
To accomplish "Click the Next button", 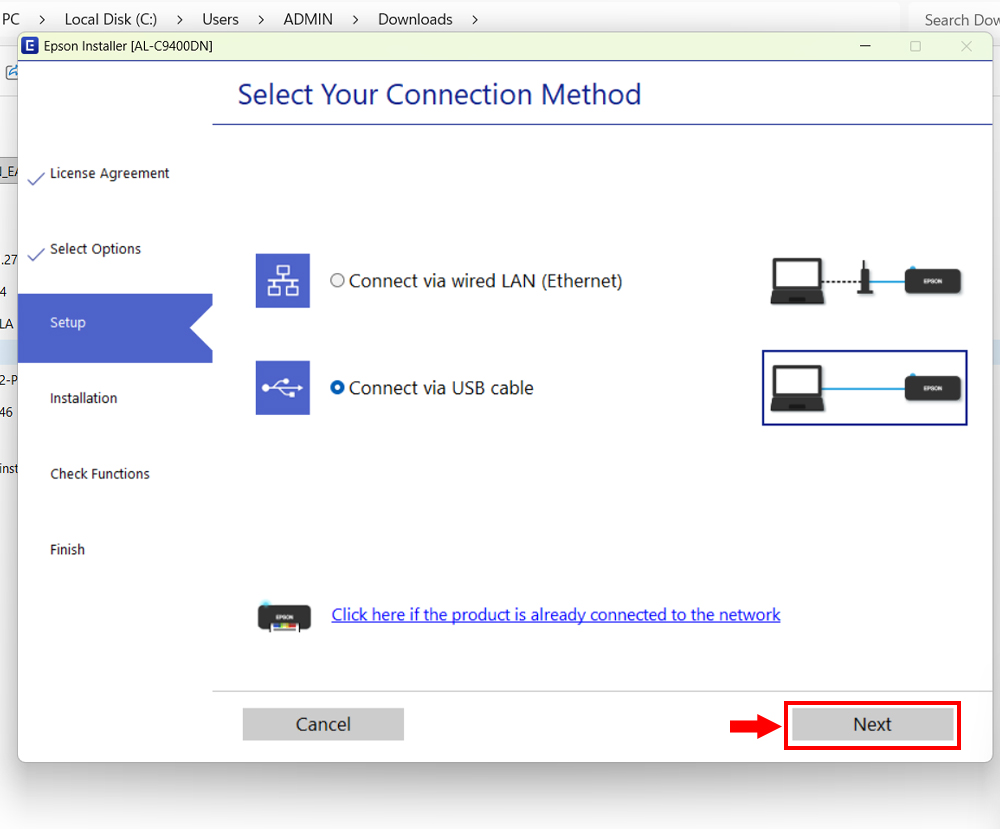I will point(872,724).
